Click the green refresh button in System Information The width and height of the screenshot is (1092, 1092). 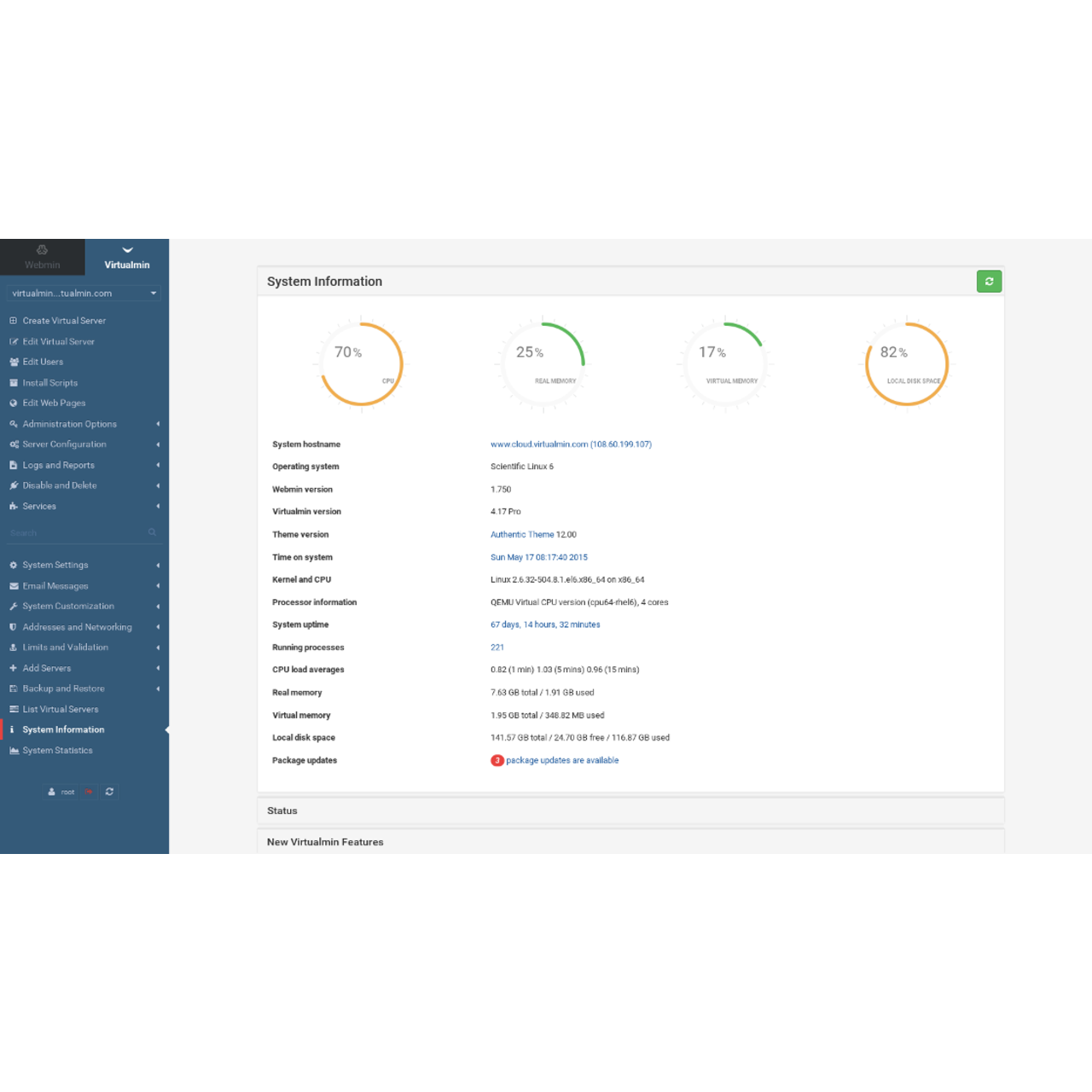989,282
